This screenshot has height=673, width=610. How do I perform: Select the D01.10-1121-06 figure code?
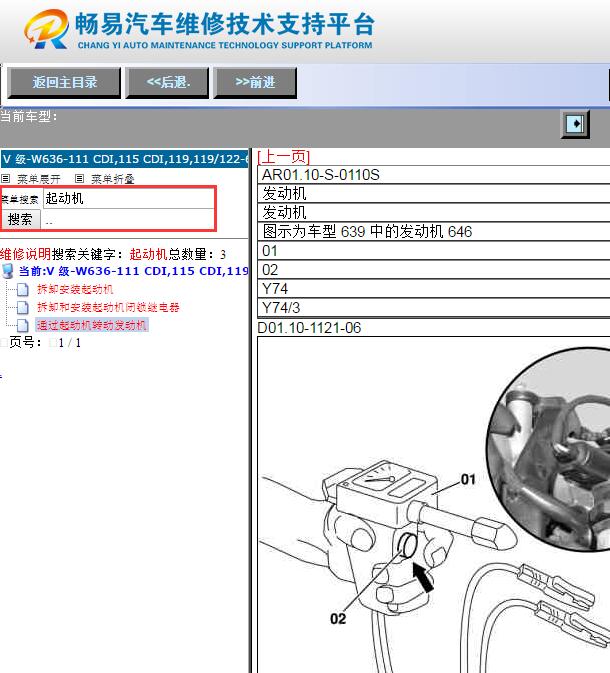pos(309,328)
